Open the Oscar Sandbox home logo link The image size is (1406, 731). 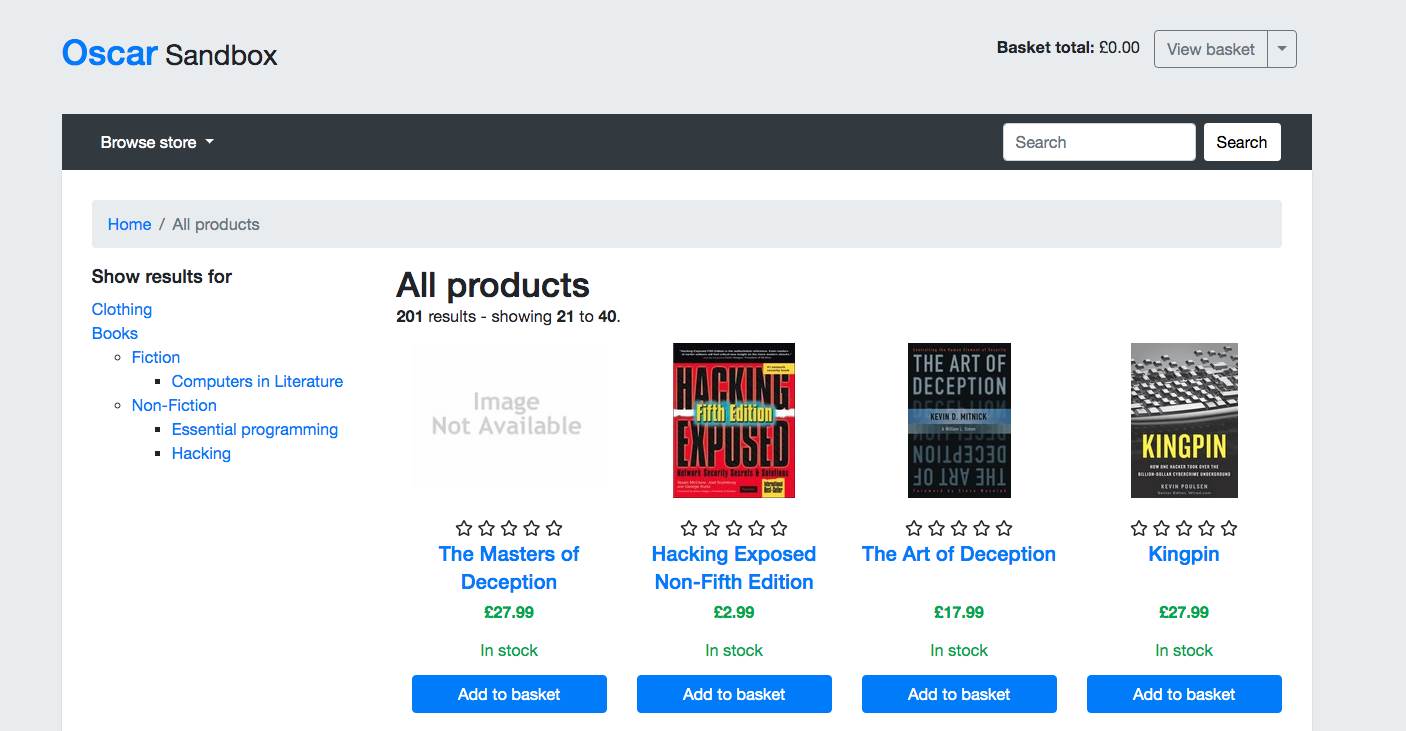[x=170, y=53]
